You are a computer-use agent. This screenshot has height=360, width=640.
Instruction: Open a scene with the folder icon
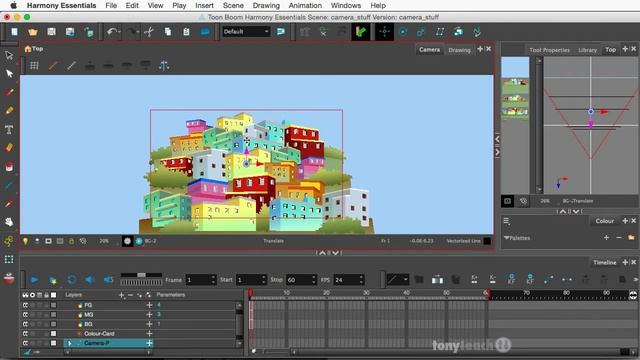pos(33,32)
